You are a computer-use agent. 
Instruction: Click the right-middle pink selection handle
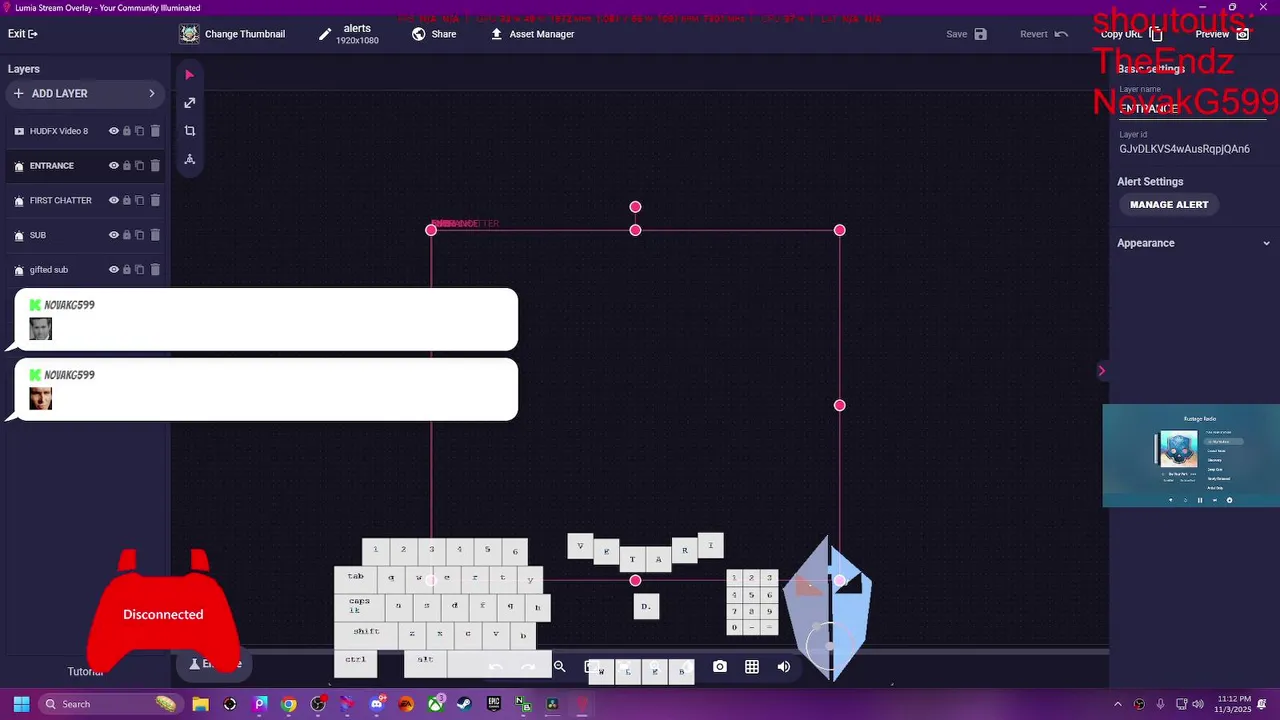click(x=840, y=405)
